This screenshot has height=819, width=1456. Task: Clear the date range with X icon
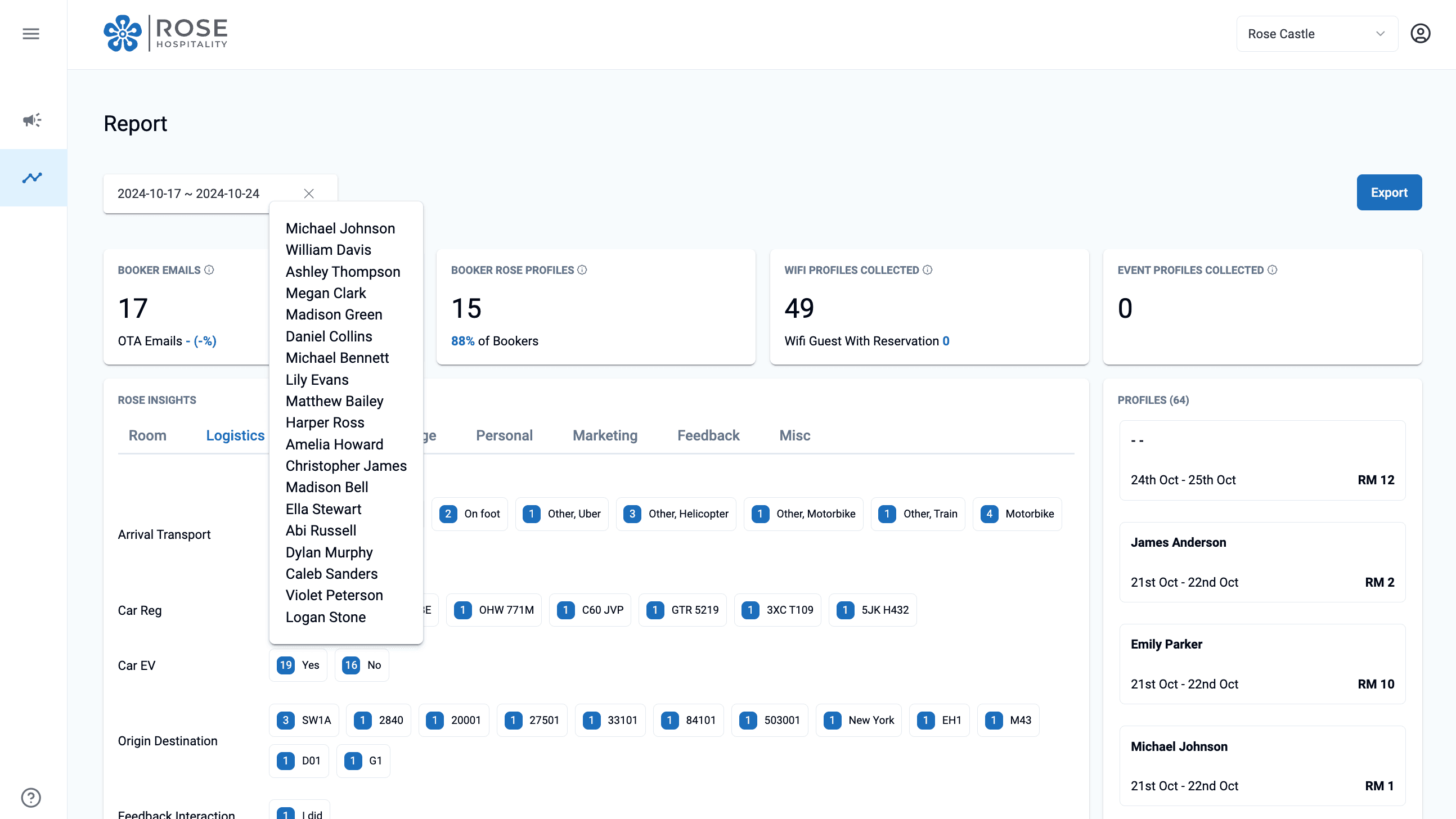click(309, 194)
